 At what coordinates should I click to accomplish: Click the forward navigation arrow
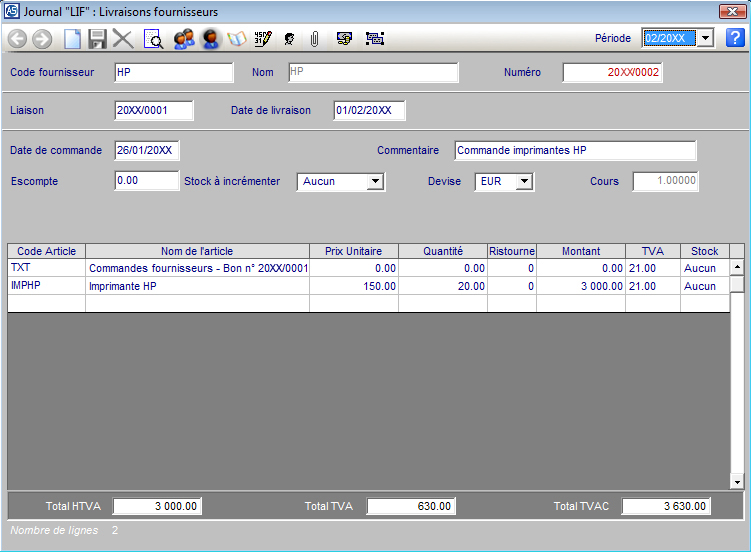[x=42, y=39]
